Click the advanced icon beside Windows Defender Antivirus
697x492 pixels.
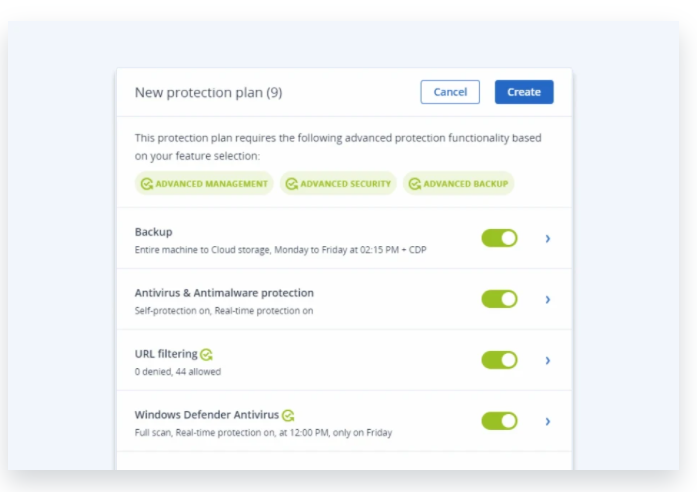point(288,415)
